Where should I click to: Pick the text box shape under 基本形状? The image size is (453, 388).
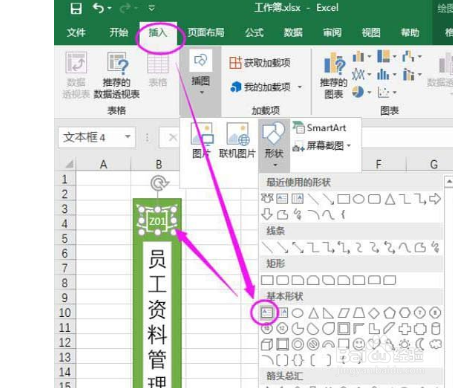coord(266,313)
